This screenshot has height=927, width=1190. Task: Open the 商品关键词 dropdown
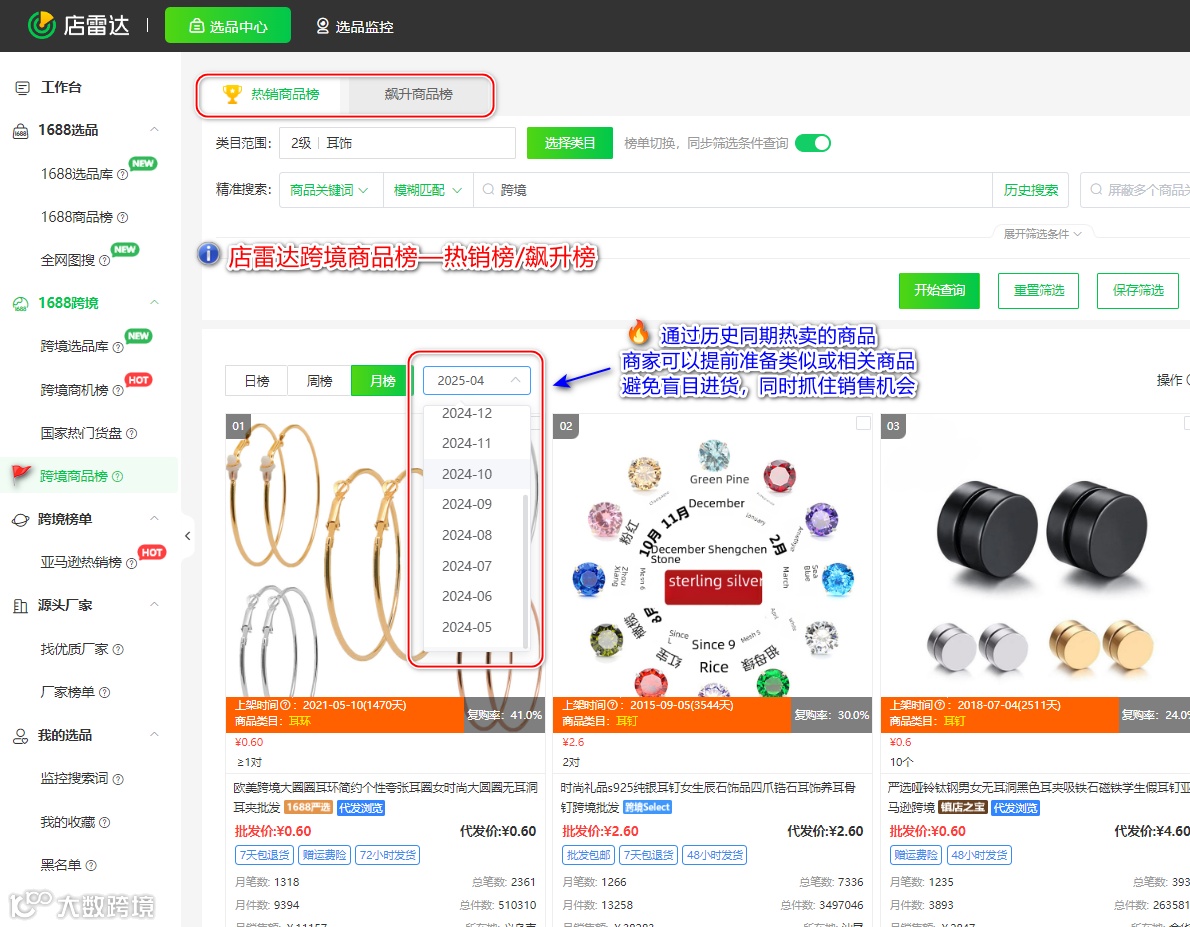click(x=331, y=190)
